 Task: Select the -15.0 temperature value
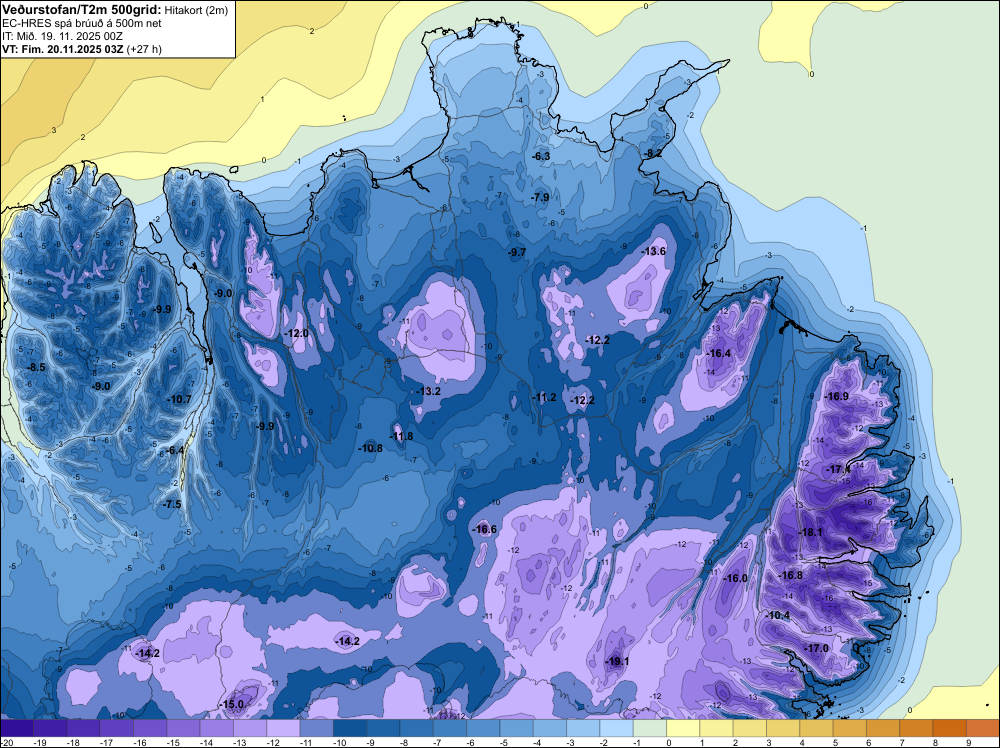pyautogui.click(x=232, y=704)
